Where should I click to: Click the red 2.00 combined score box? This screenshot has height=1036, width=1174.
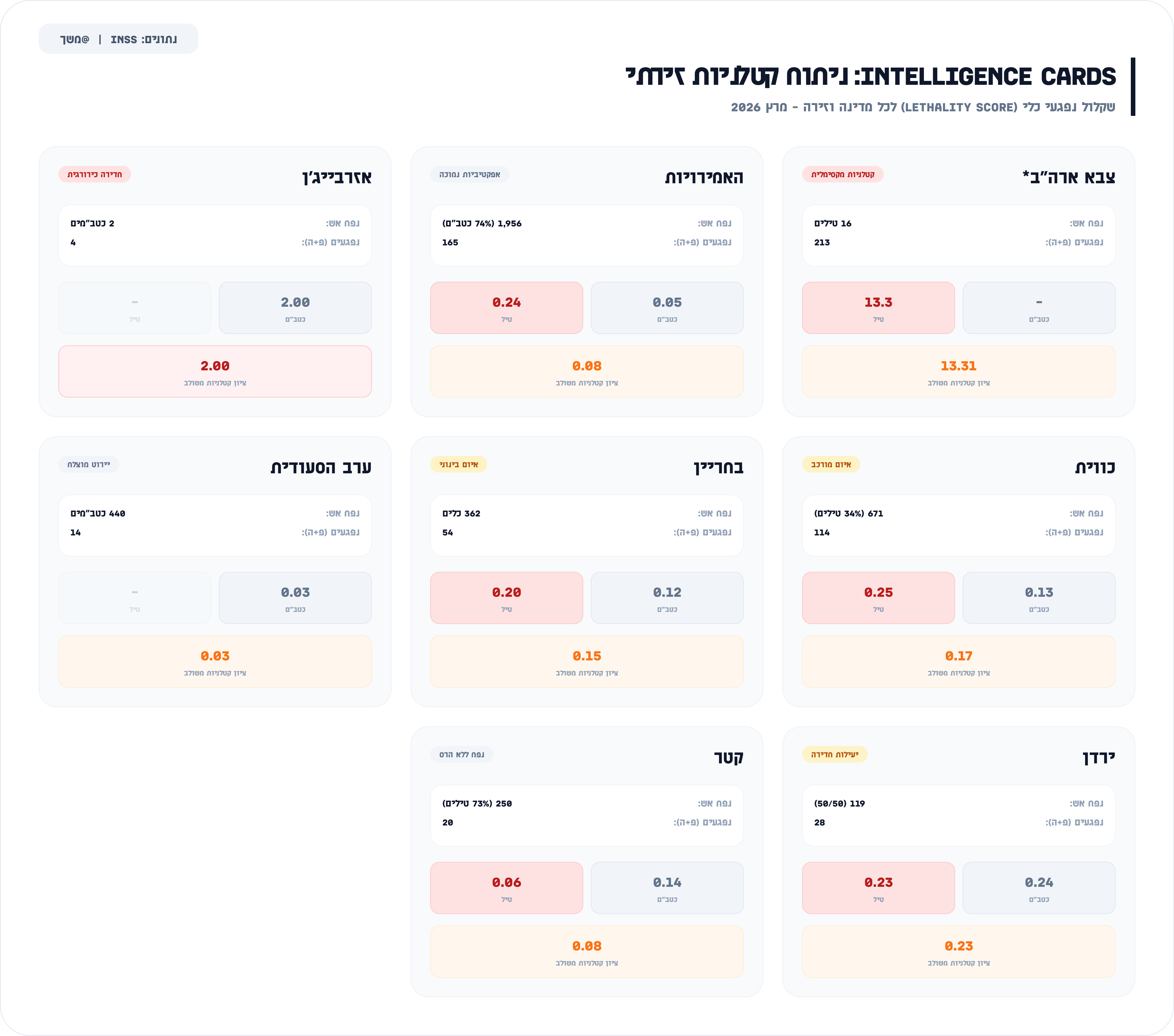pos(215,372)
